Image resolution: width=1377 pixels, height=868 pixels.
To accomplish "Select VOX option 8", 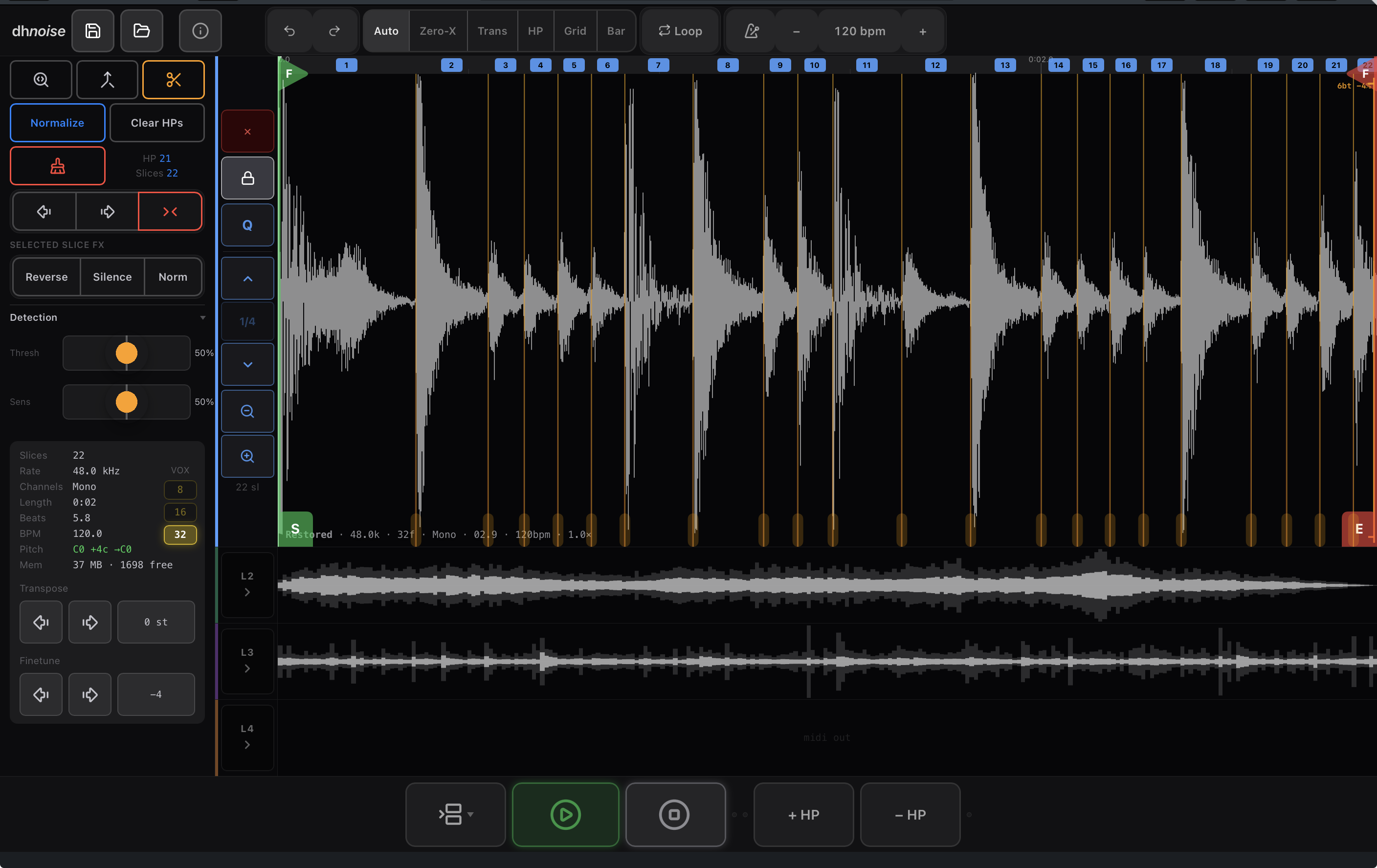I will 180,490.
